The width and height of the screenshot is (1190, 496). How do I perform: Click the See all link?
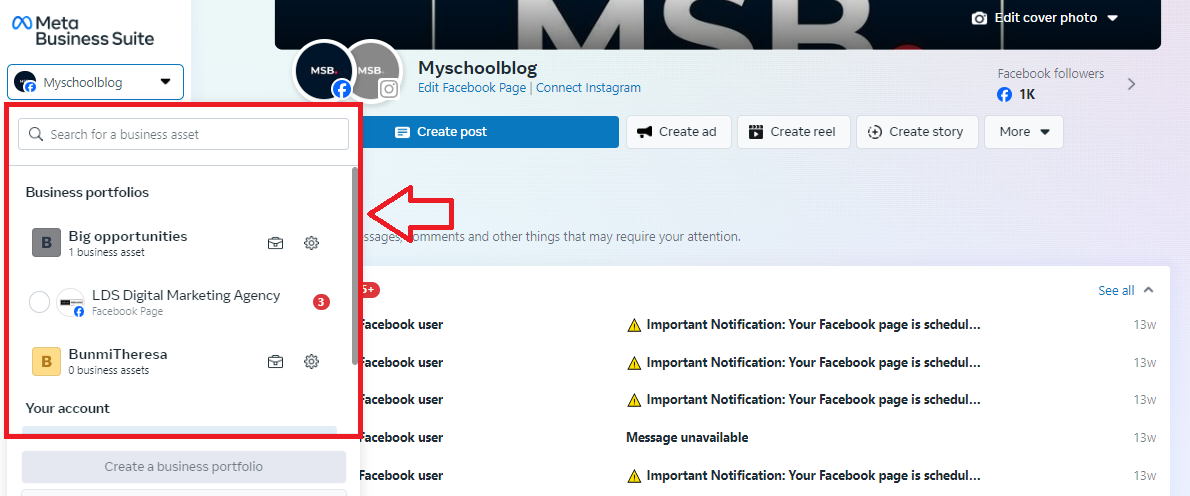click(1116, 290)
